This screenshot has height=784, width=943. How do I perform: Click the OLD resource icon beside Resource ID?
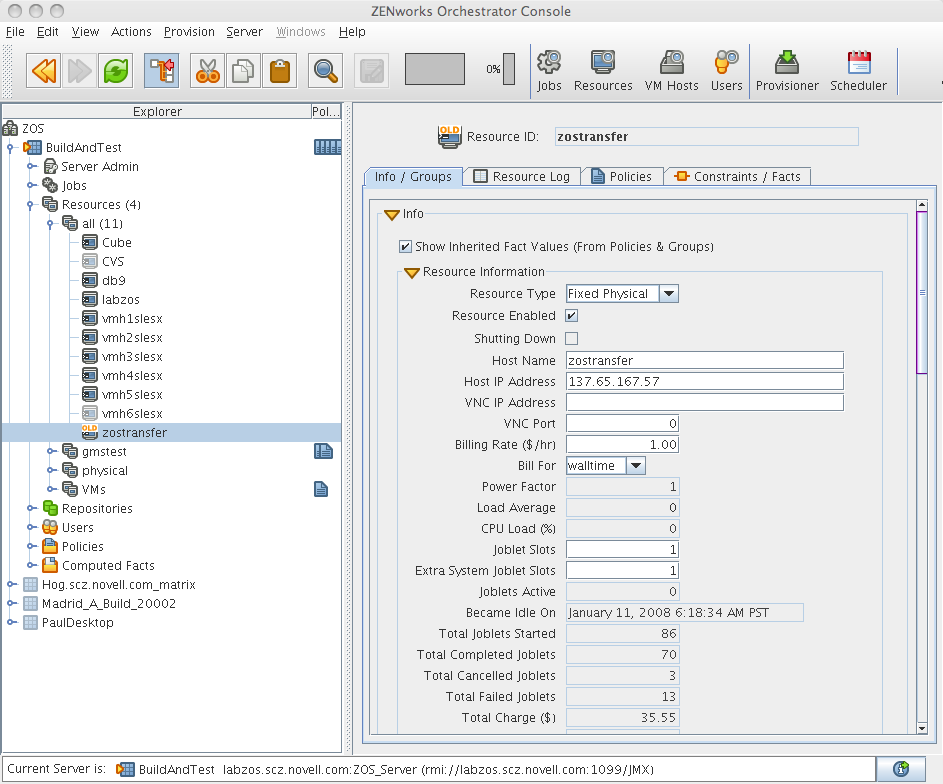click(449, 136)
